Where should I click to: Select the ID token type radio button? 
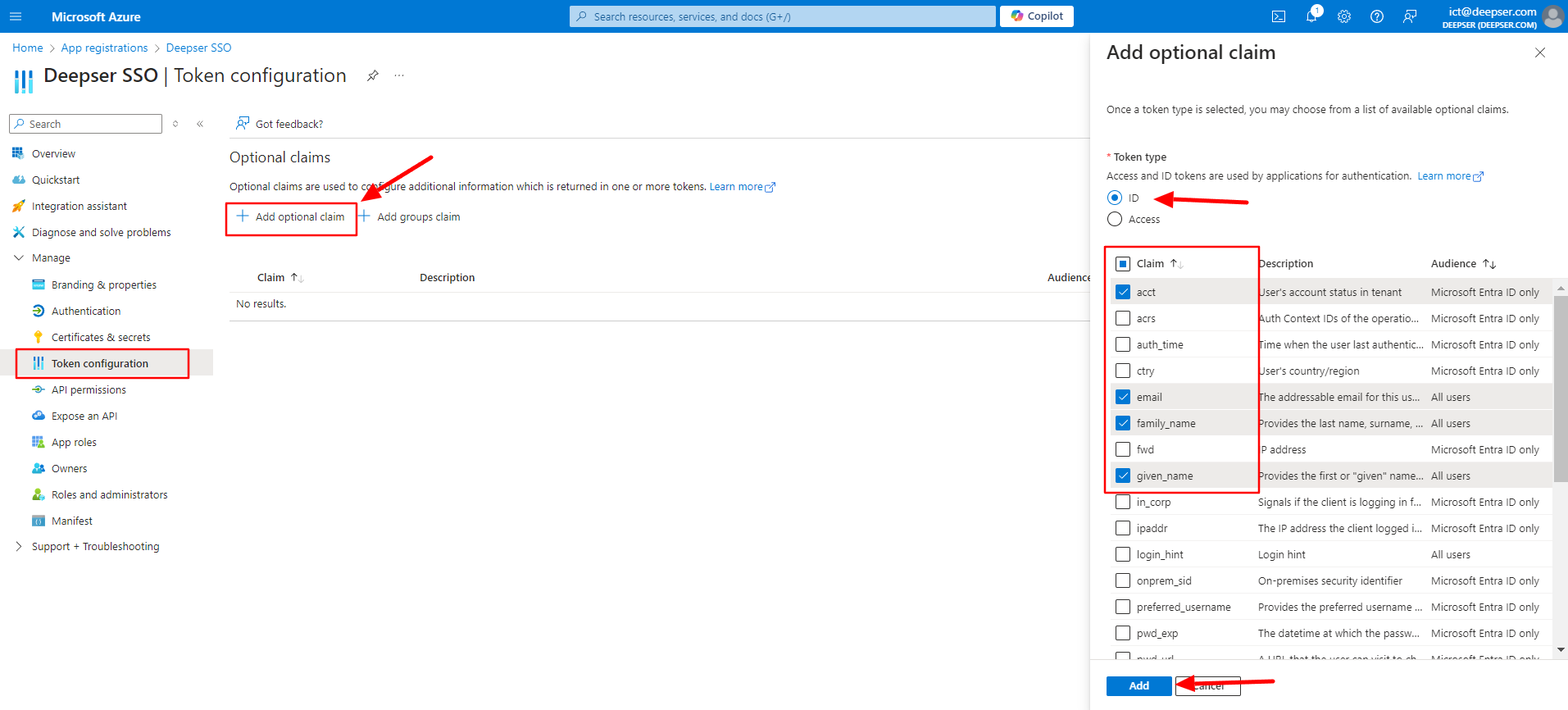pos(1115,198)
